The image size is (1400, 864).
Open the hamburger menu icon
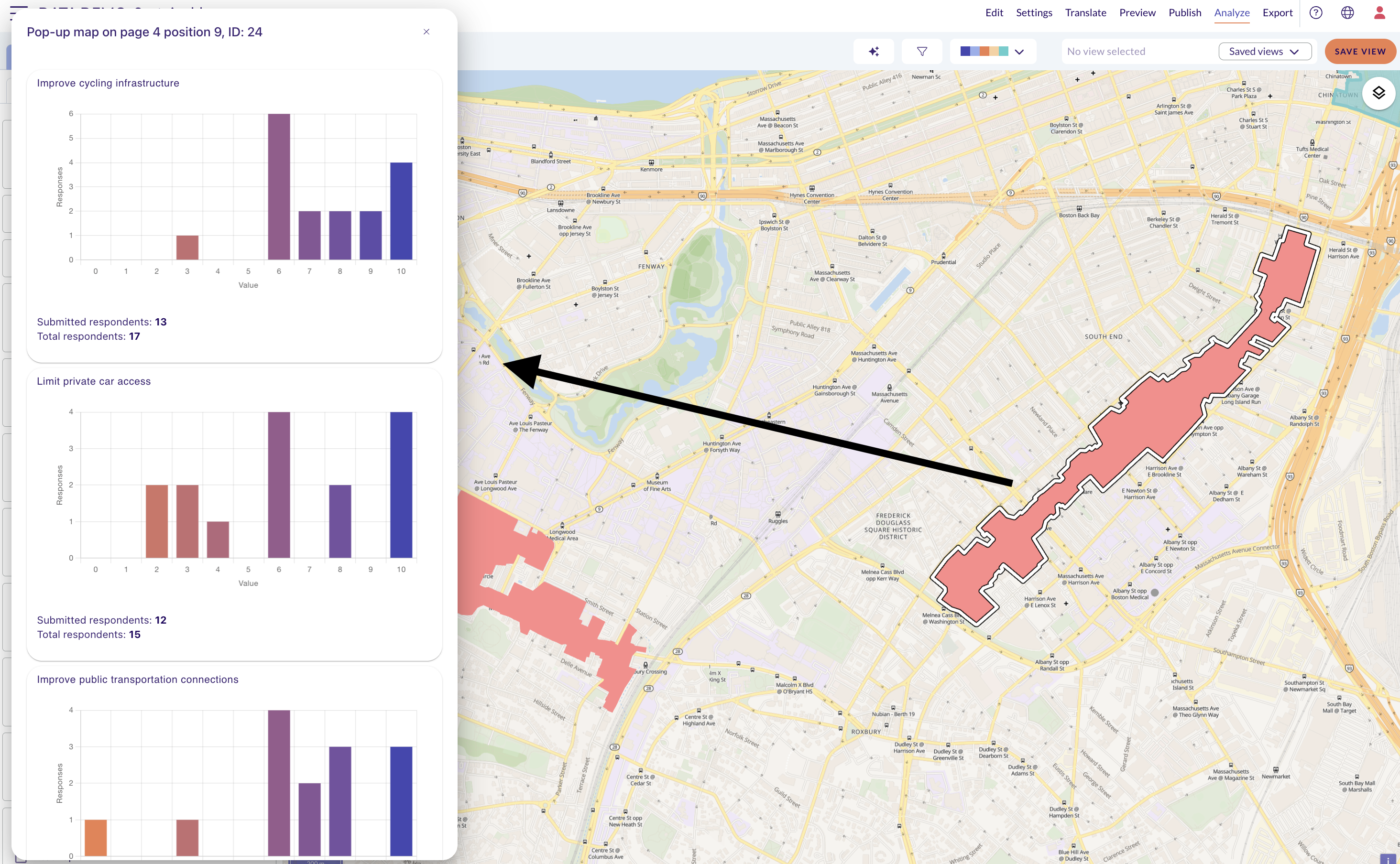click(18, 11)
